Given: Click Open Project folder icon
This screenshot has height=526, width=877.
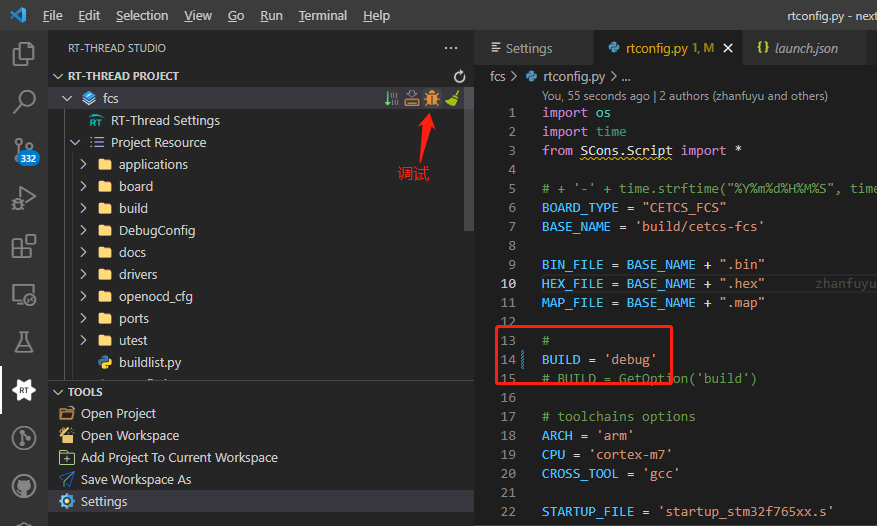Looking at the screenshot, I should tap(67, 414).
